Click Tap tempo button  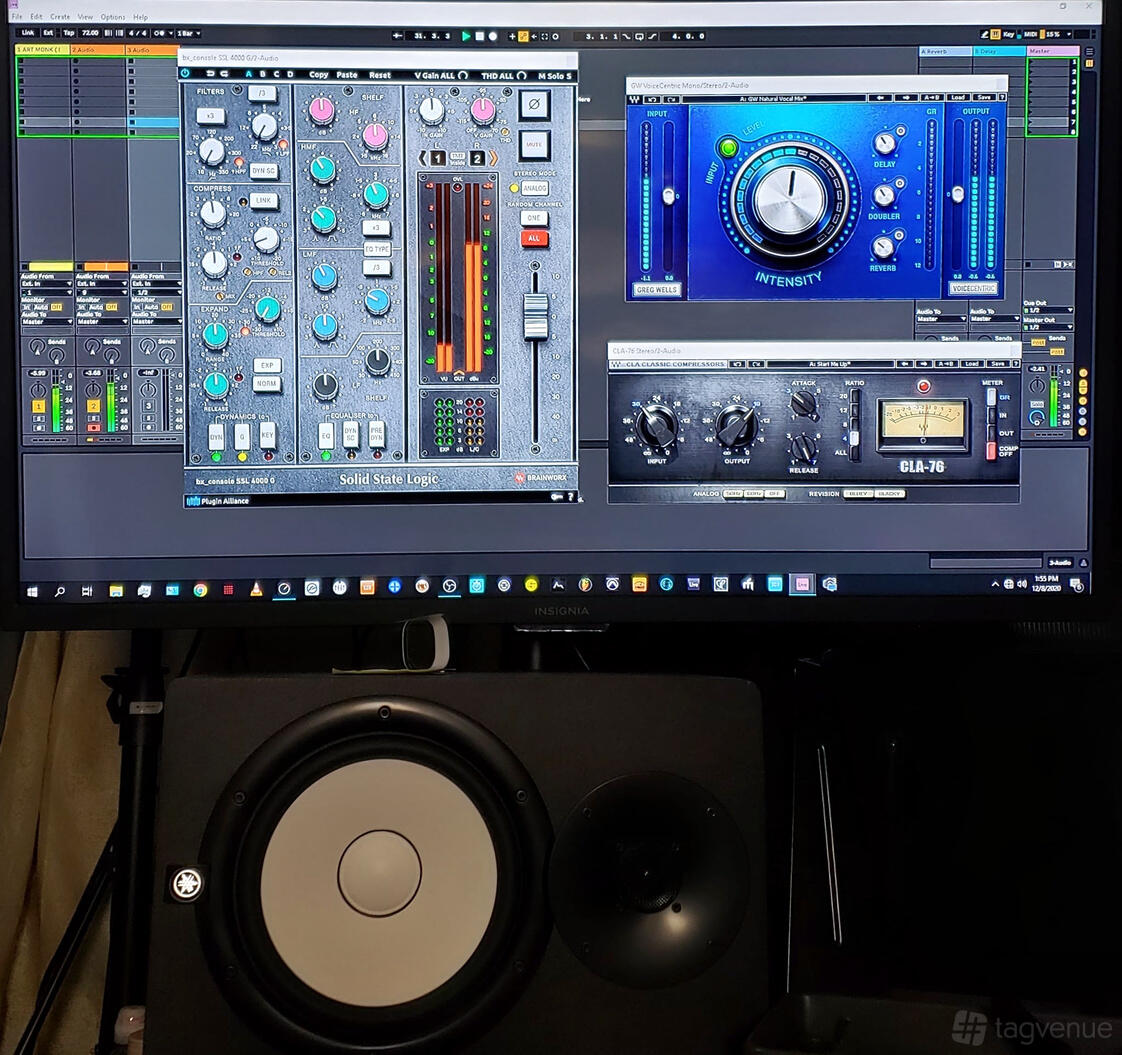coord(69,33)
